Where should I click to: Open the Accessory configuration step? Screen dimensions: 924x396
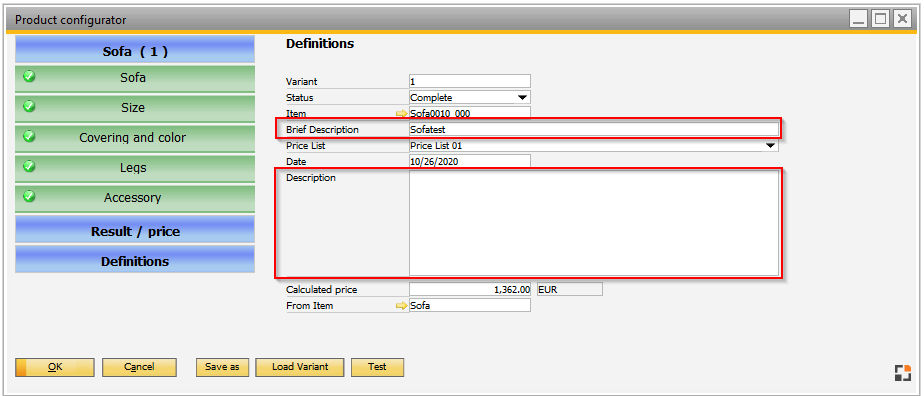(x=135, y=199)
